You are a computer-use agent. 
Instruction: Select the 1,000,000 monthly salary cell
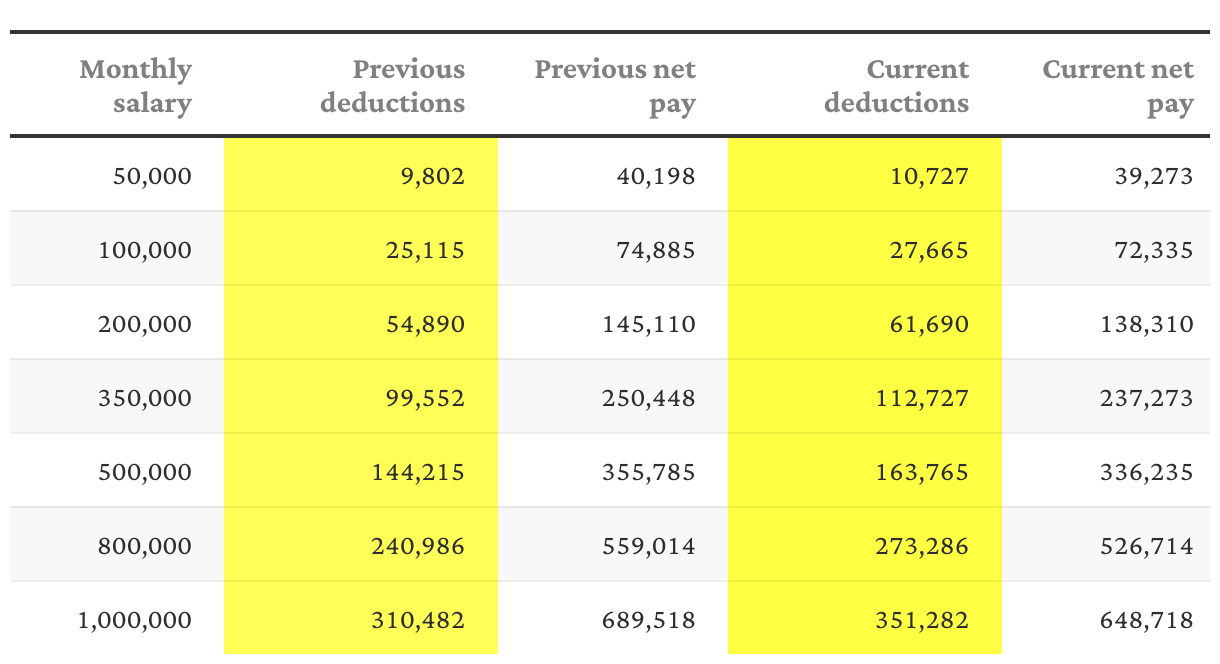(x=117, y=619)
